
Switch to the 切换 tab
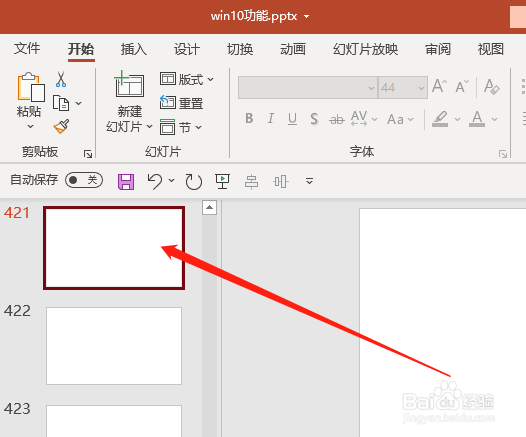point(240,49)
